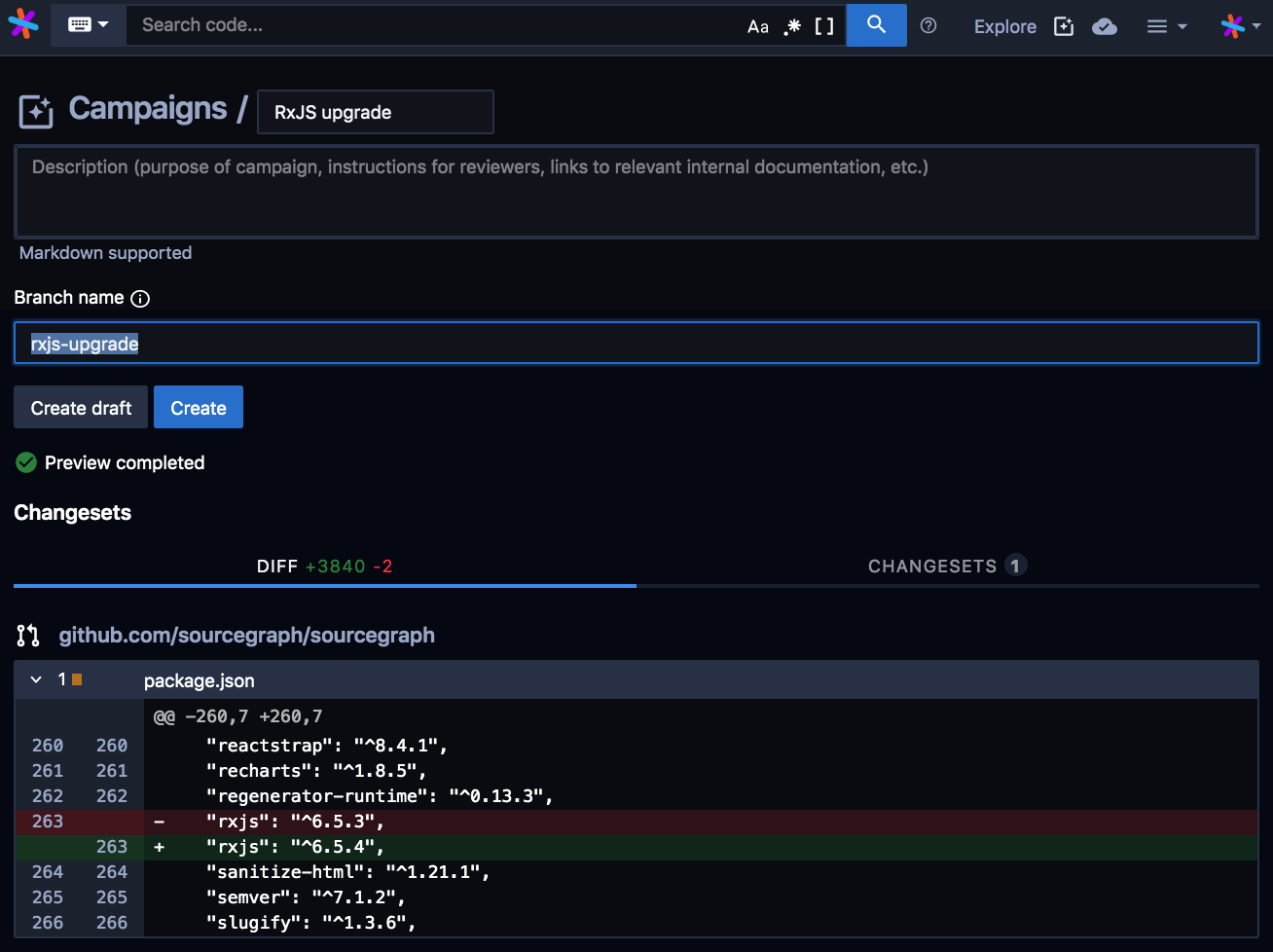The height and width of the screenshot is (952, 1273).
Task: Click the Campaigns heading icon
Action: click(x=36, y=111)
